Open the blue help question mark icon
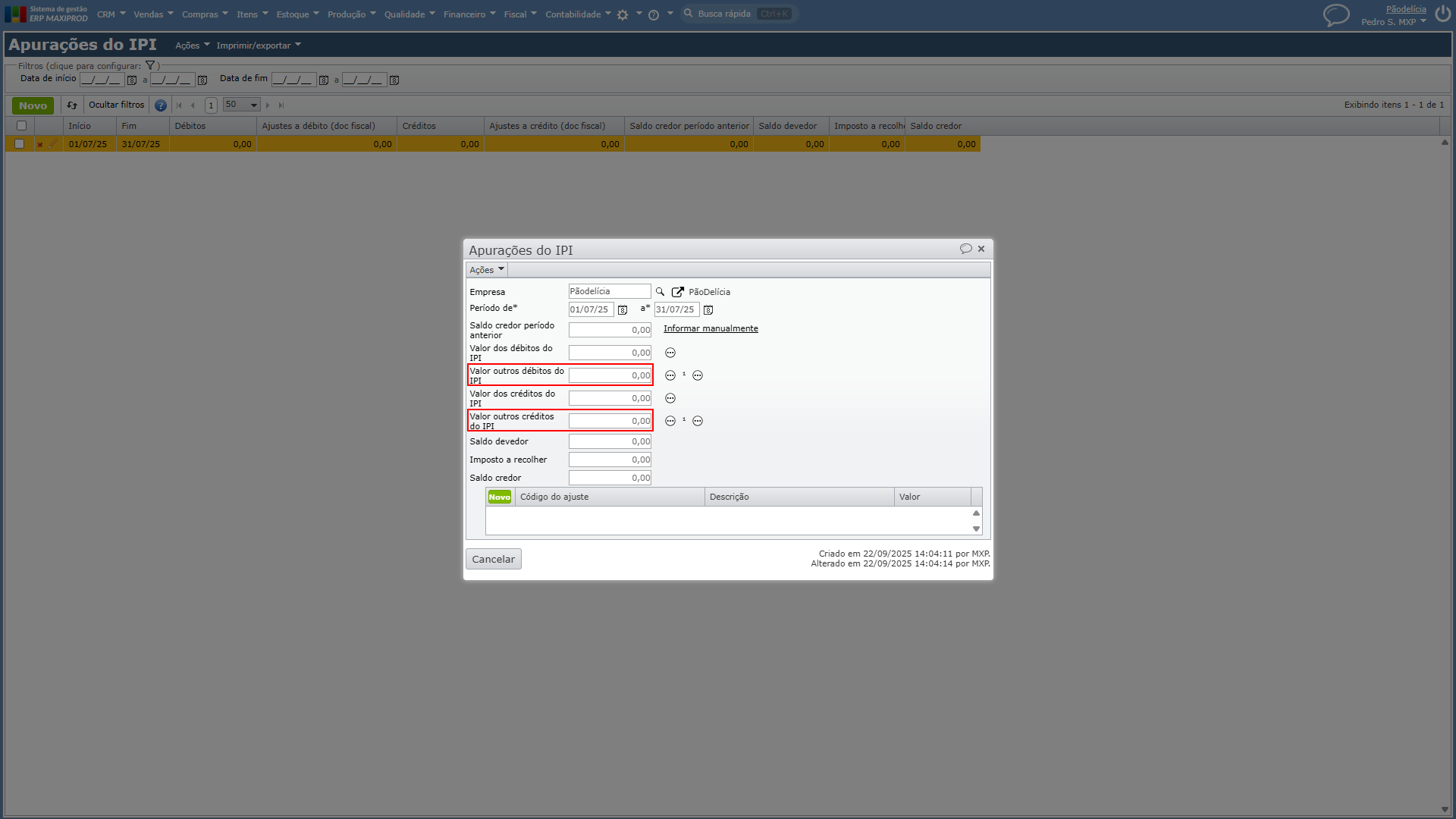Image resolution: width=1456 pixels, height=819 pixels. pyautogui.click(x=161, y=105)
